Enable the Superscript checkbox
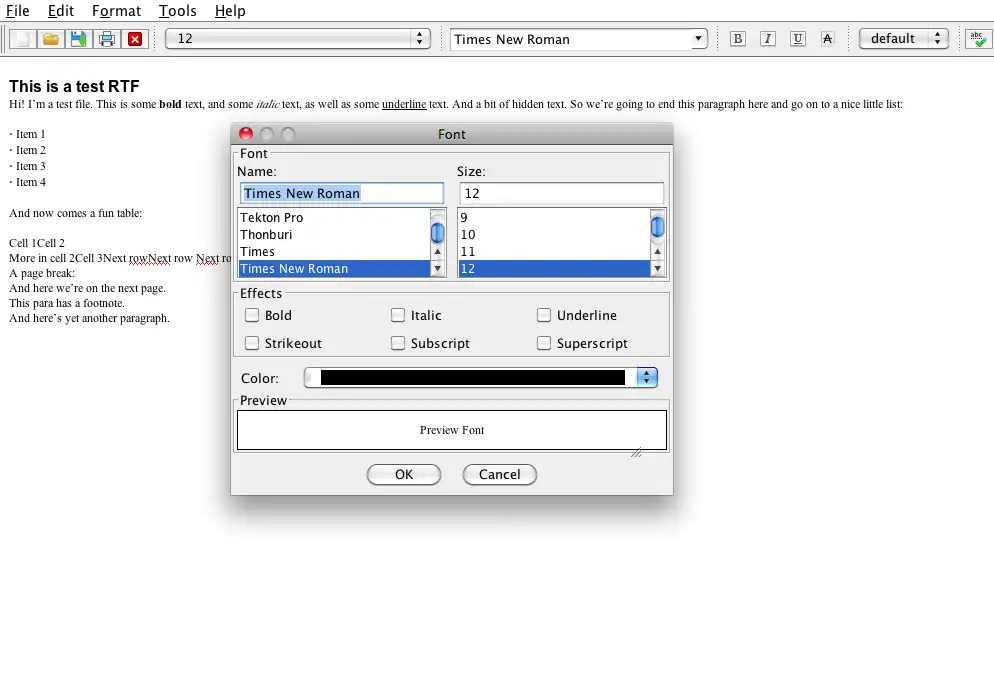994x690 pixels. tap(544, 343)
